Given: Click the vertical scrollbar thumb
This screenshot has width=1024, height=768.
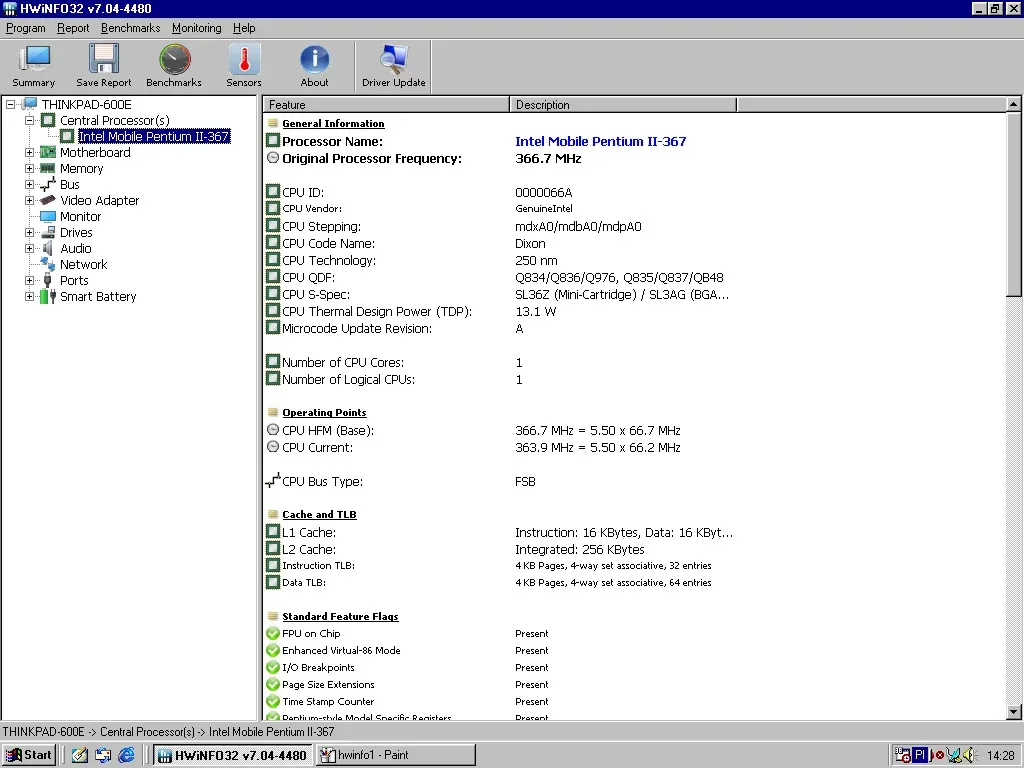Looking at the screenshot, I should 1014,204.
